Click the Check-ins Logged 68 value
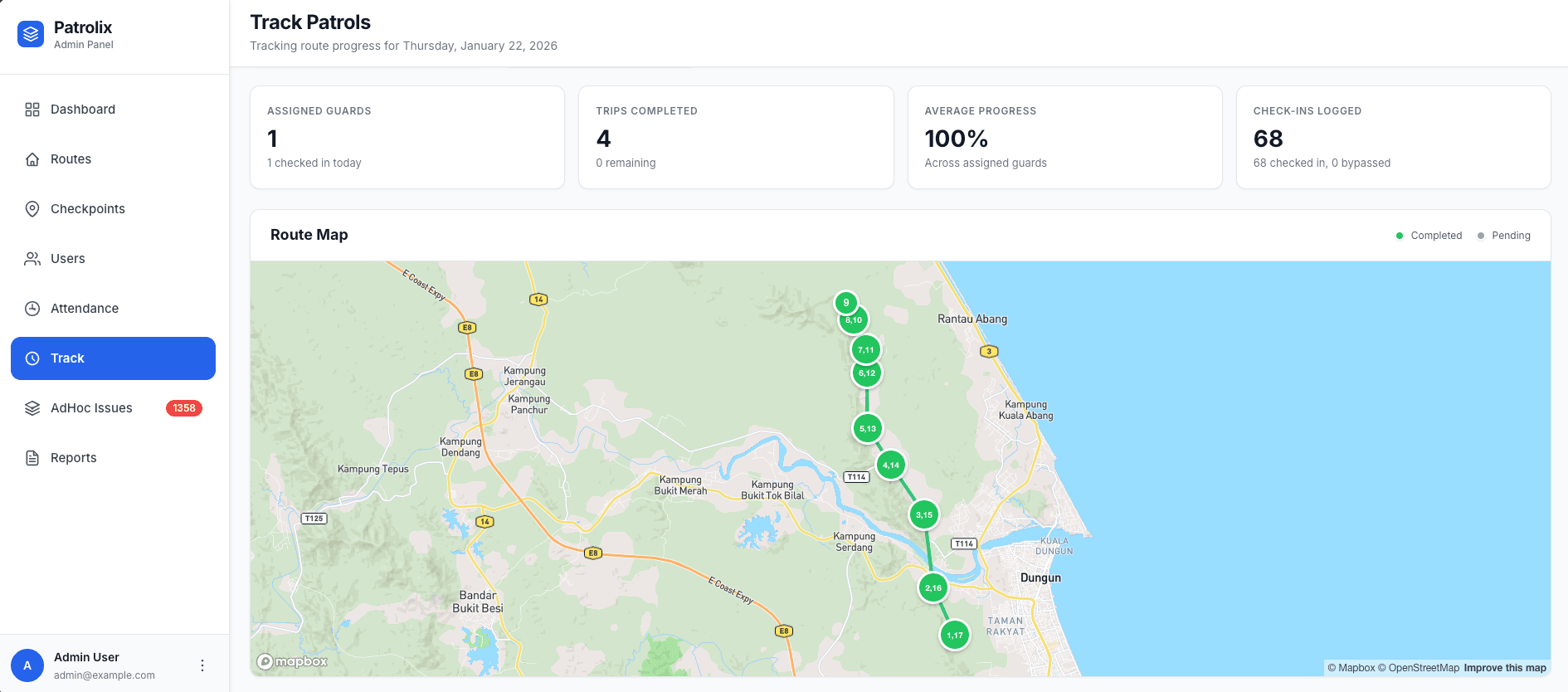 tap(1269, 139)
